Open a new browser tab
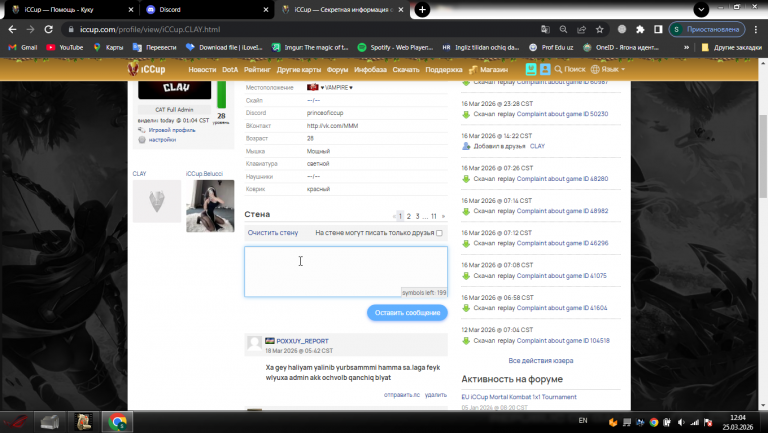 [x=422, y=9]
